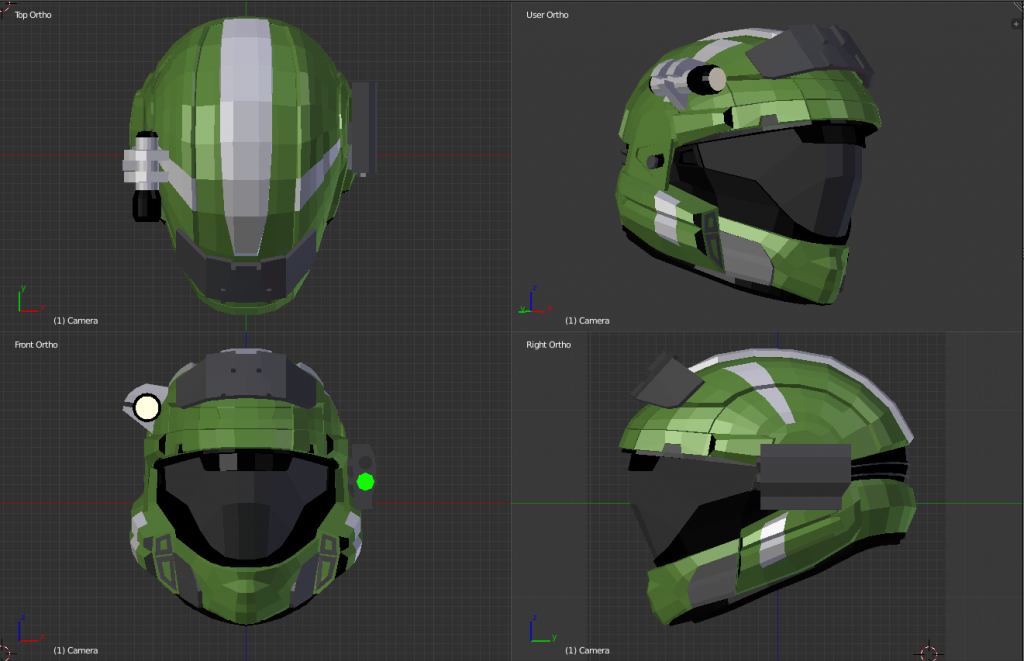Click the (1) Camera label in Front Ortho view

coord(76,651)
